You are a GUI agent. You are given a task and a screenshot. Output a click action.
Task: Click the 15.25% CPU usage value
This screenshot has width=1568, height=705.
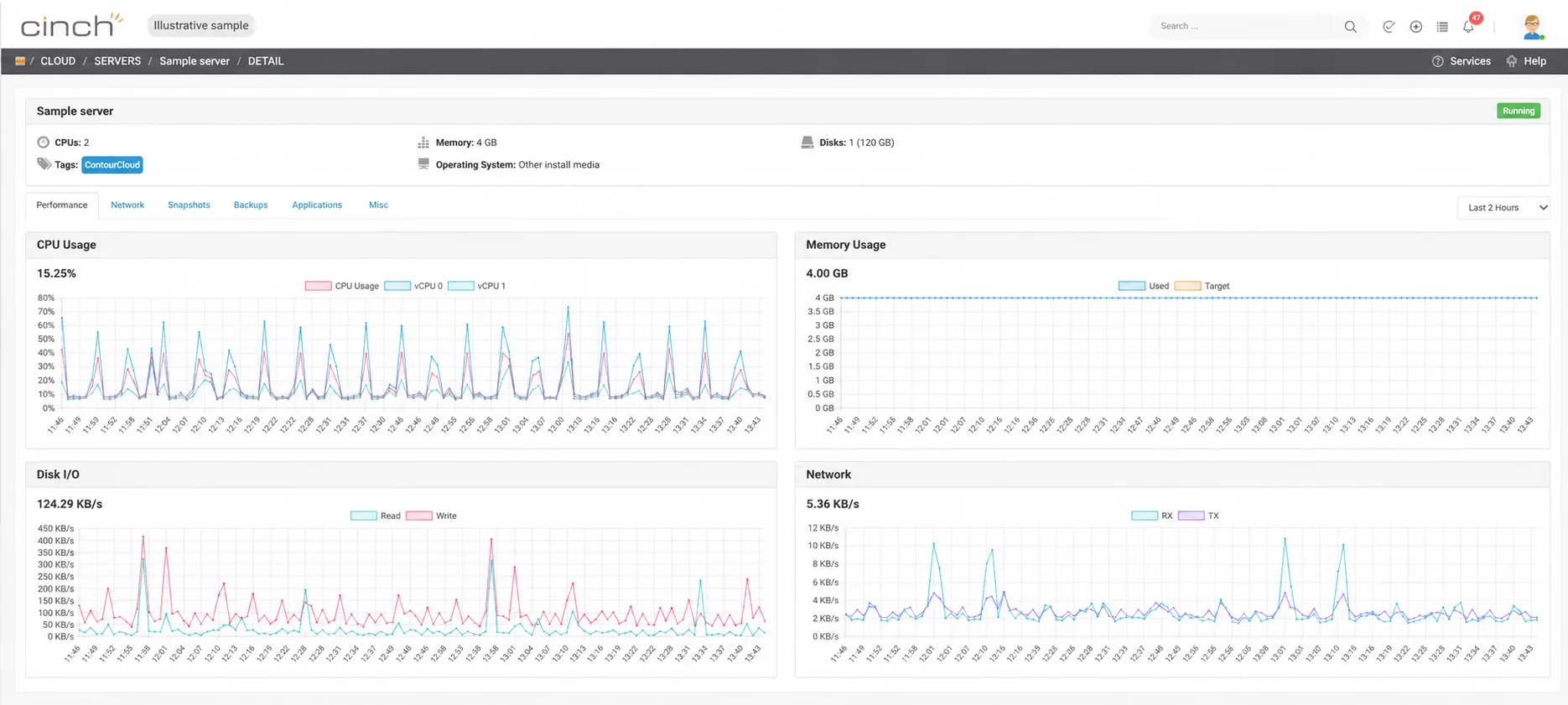pyautogui.click(x=56, y=273)
